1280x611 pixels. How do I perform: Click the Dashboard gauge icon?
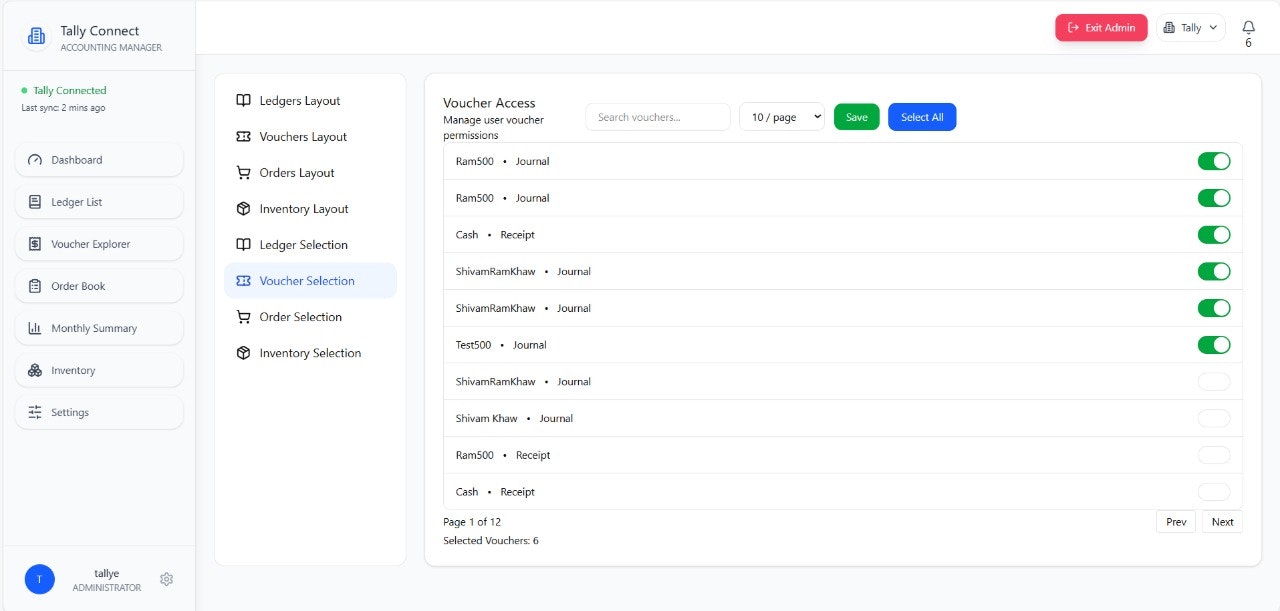tap(35, 160)
